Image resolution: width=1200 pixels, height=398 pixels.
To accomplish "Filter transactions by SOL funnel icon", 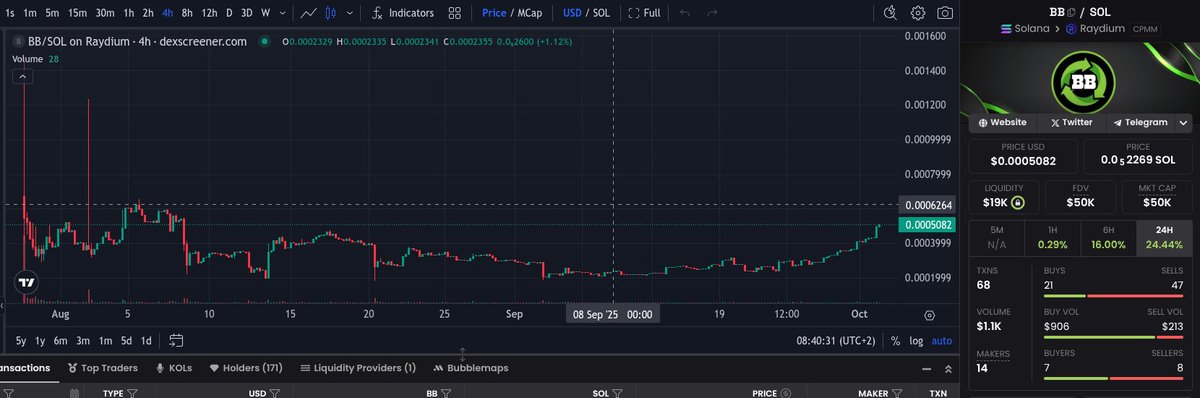I will (617, 393).
